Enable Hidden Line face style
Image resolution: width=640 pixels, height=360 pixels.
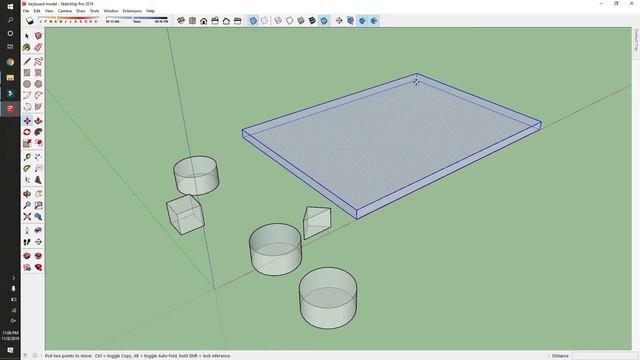(289, 21)
